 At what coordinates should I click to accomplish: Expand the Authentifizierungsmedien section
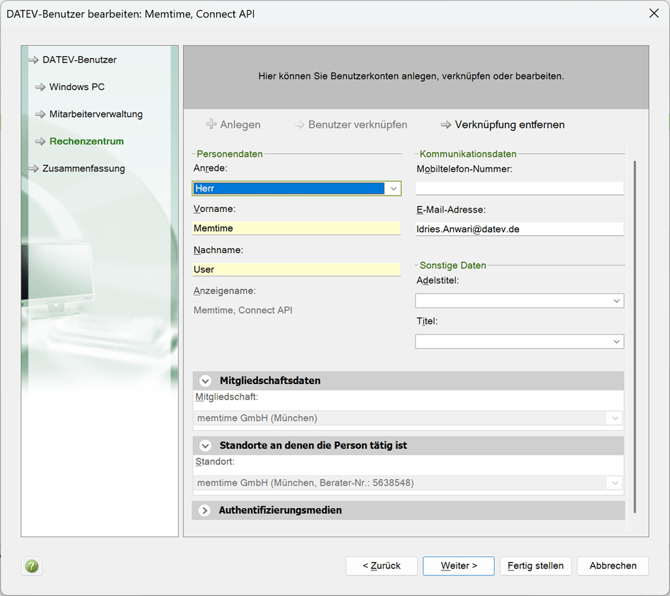[x=206, y=510]
